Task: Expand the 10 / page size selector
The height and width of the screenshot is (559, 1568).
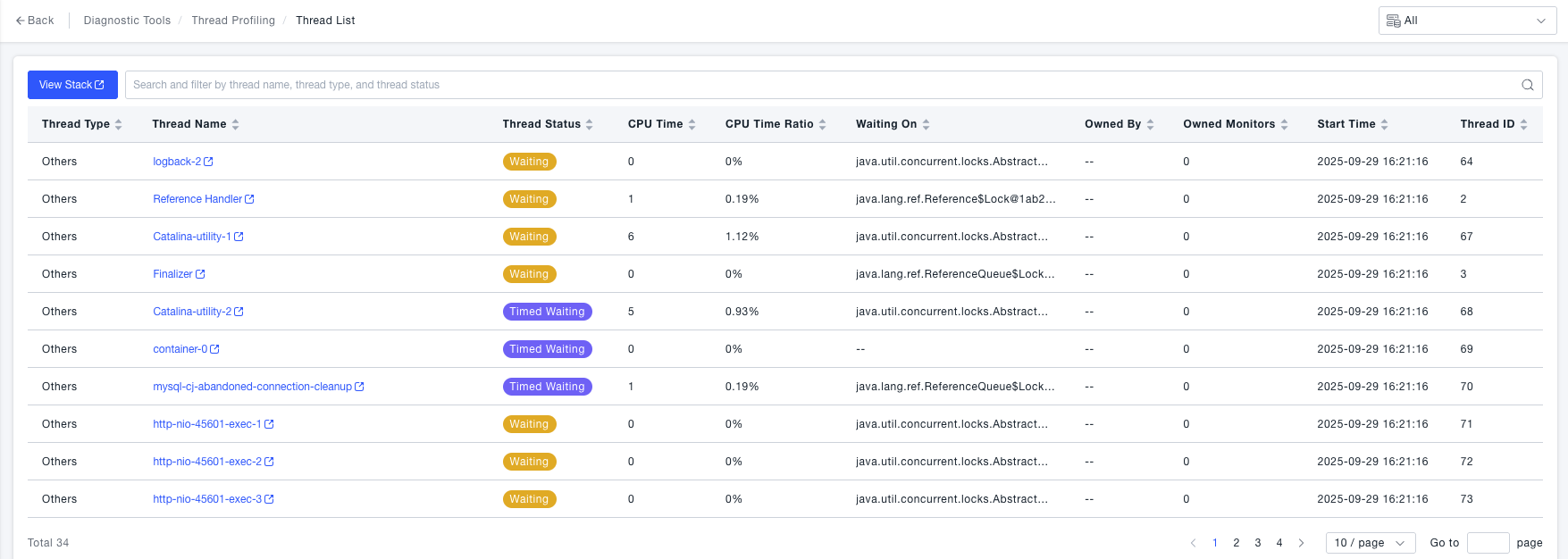Action: pyautogui.click(x=1370, y=543)
